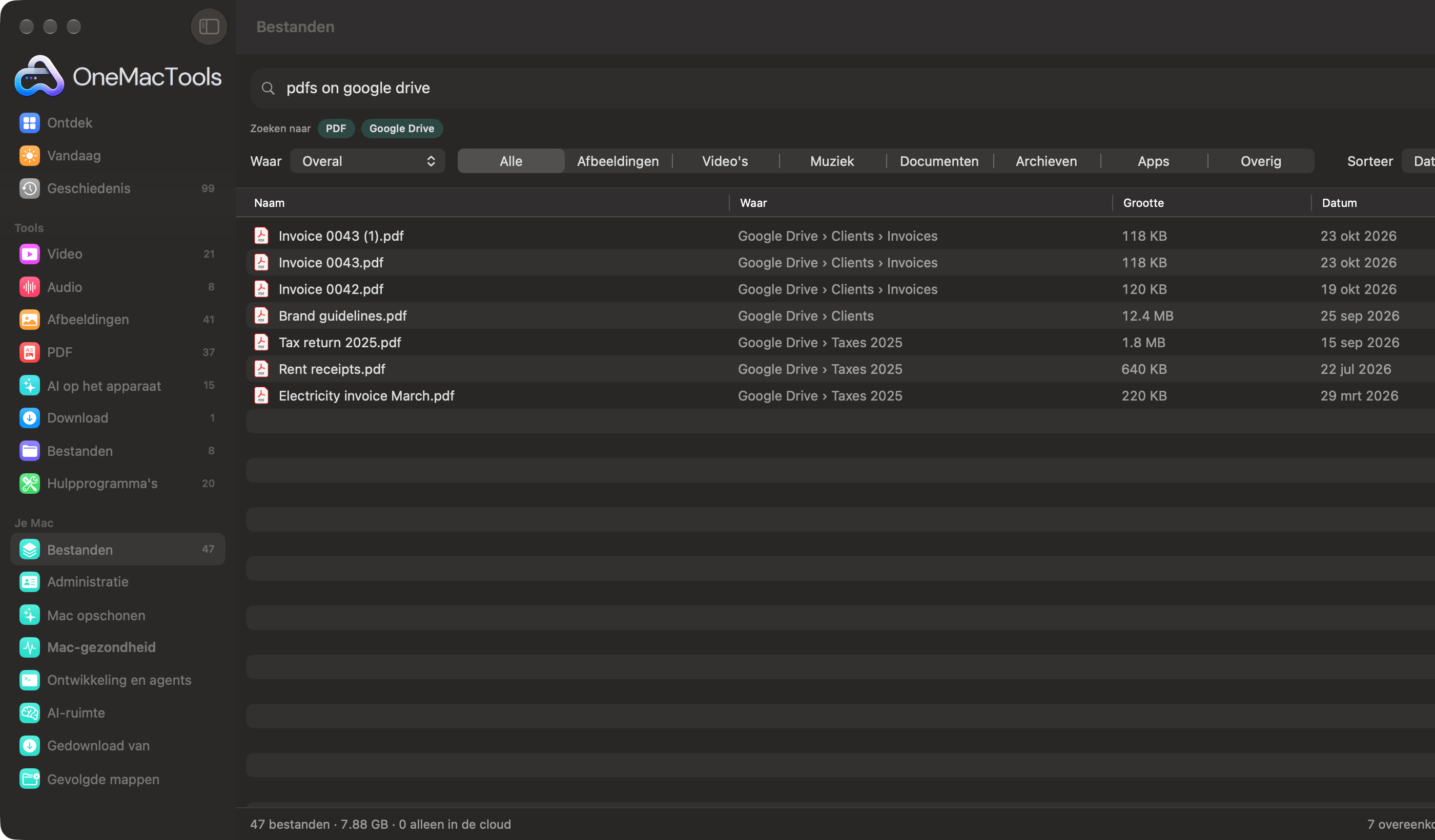The height and width of the screenshot is (840, 1435).
Task: Open AI op het apparaat
Action: pyautogui.click(x=117, y=385)
